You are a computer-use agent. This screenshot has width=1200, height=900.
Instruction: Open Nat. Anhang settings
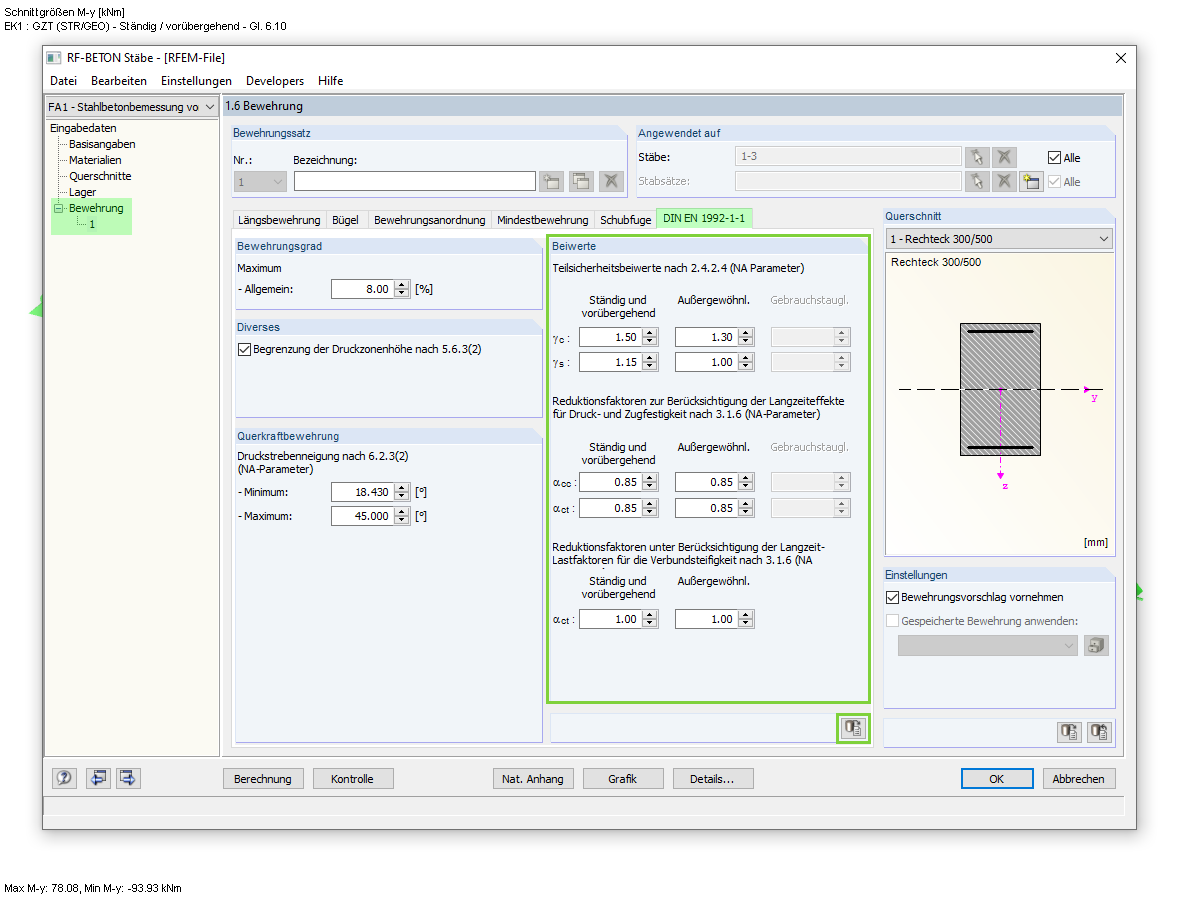(533, 778)
